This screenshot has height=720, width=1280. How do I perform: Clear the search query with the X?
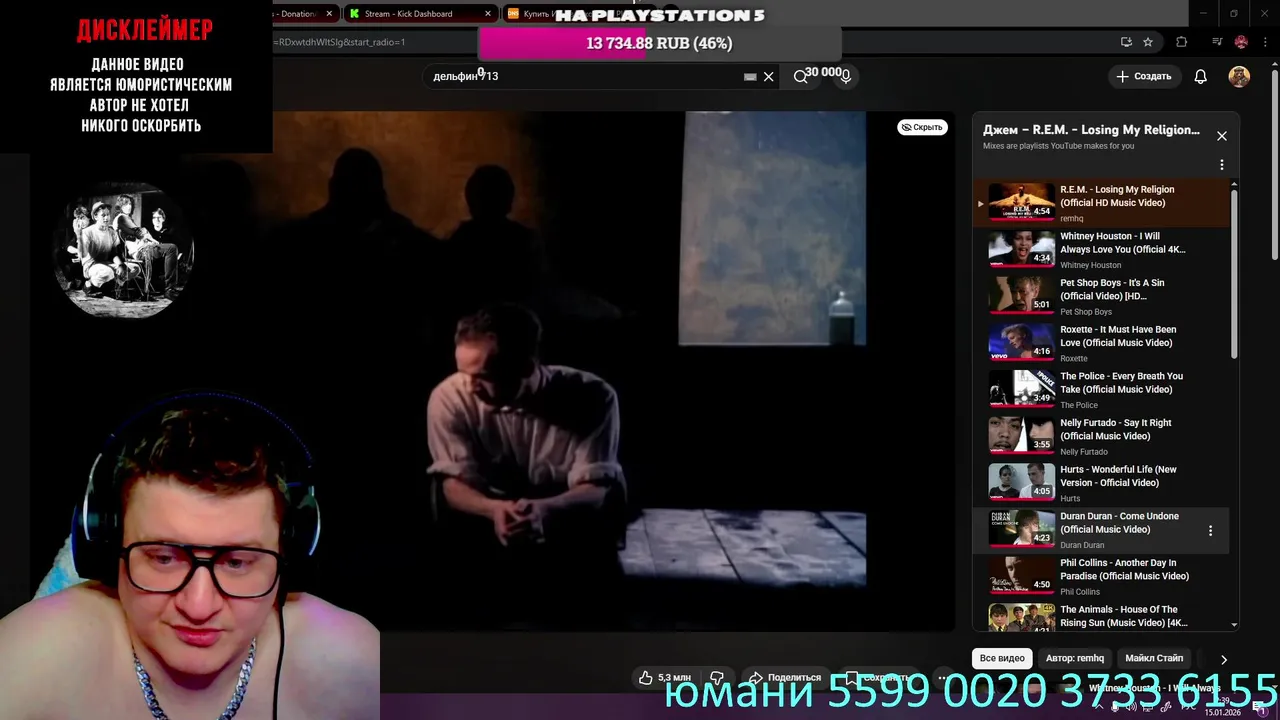point(768,77)
